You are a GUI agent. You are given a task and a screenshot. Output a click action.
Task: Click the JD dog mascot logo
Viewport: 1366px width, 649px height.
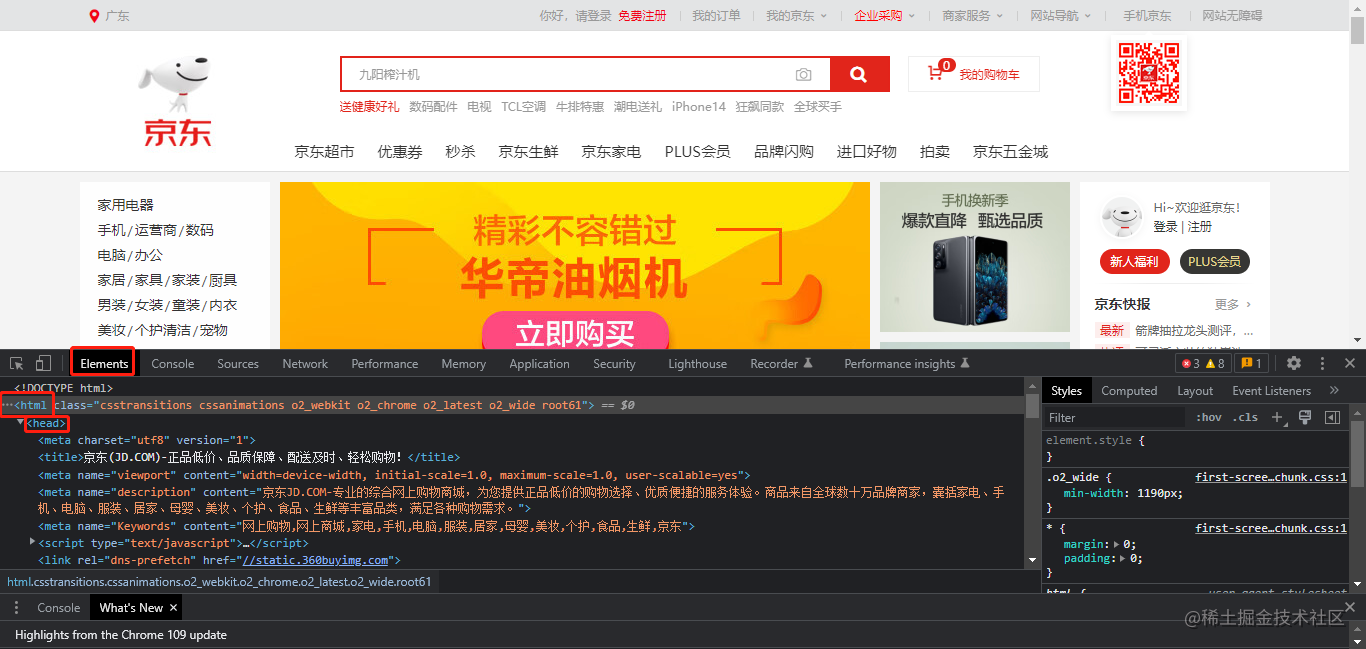[x=178, y=85]
